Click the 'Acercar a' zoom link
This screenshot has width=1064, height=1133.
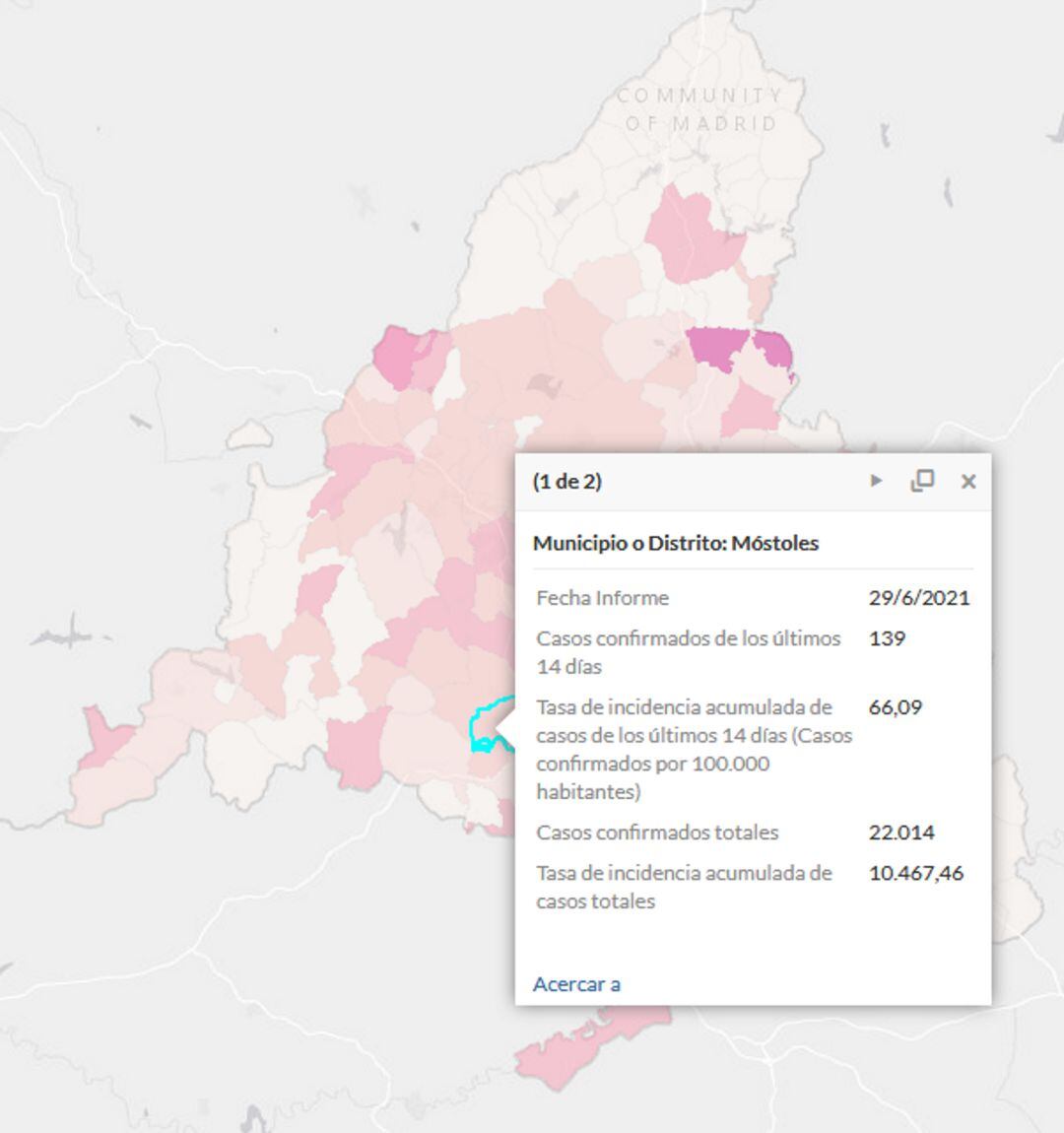pos(576,983)
